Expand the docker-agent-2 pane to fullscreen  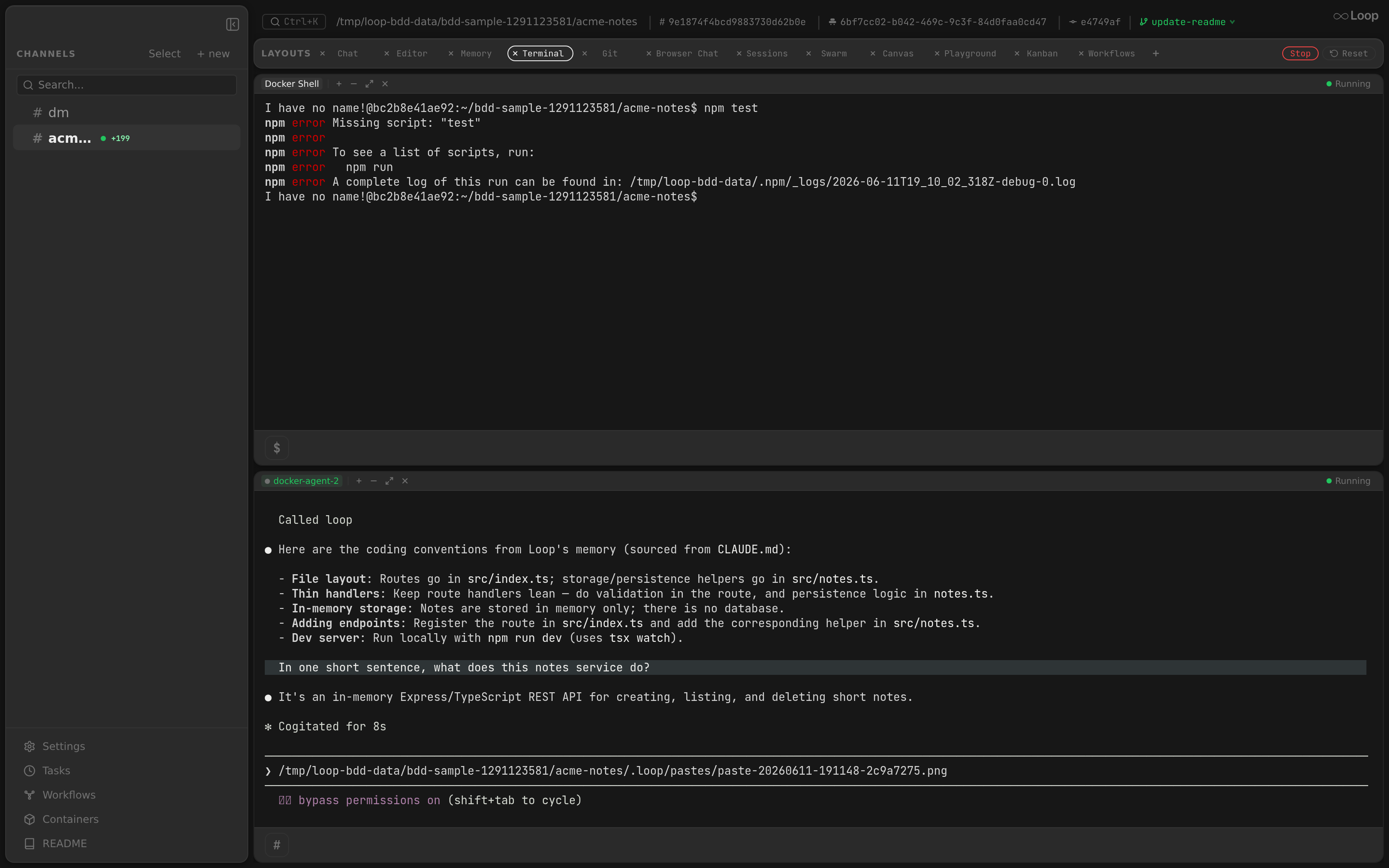point(389,481)
